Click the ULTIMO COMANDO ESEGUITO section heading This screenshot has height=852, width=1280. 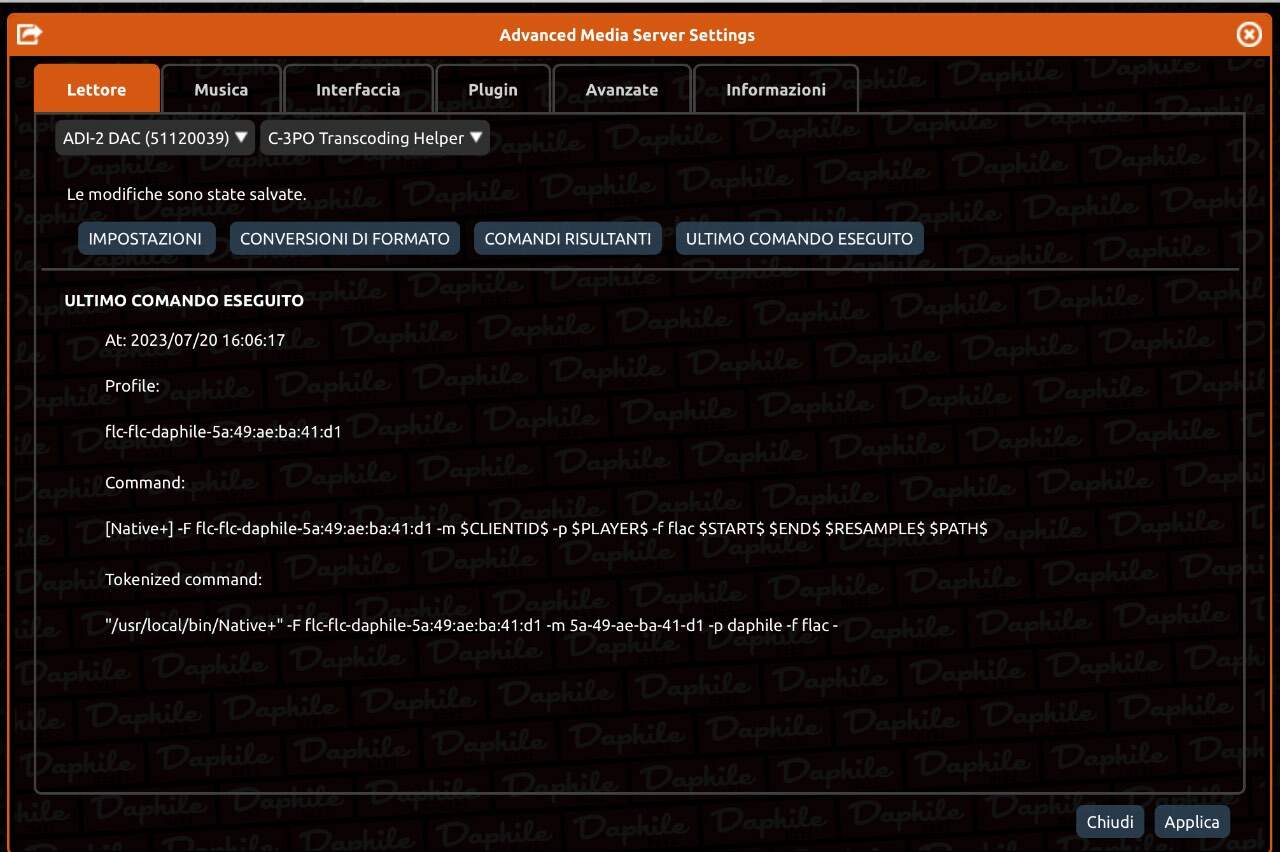(x=184, y=300)
